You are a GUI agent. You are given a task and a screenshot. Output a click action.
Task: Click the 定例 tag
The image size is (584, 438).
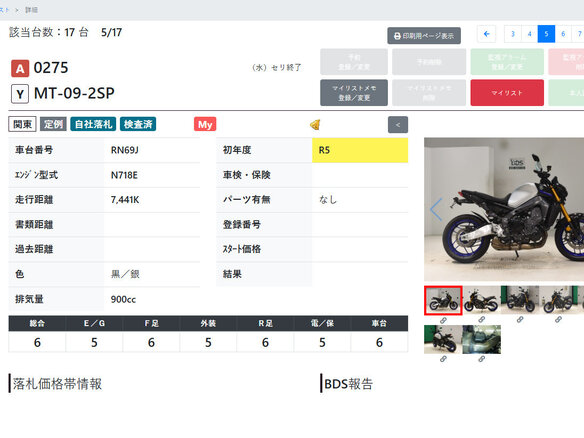(53, 124)
